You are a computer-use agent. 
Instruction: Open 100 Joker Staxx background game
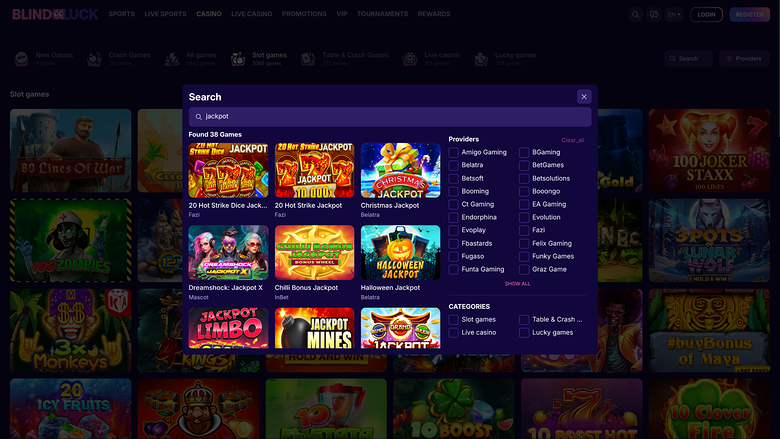tap(709, 151)
